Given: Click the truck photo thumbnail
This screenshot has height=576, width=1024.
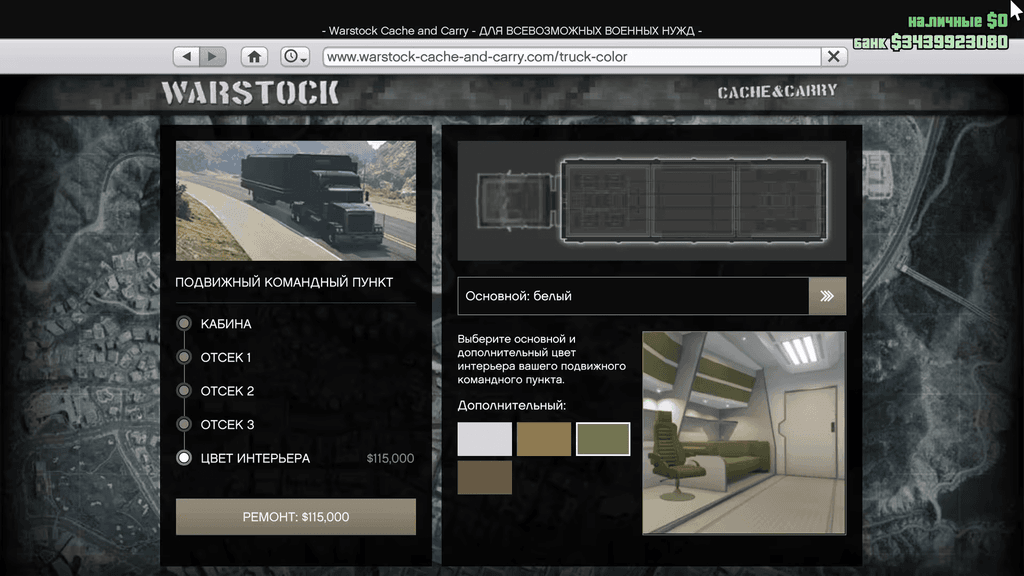Looking at the screenshot, I should (296, 200).
